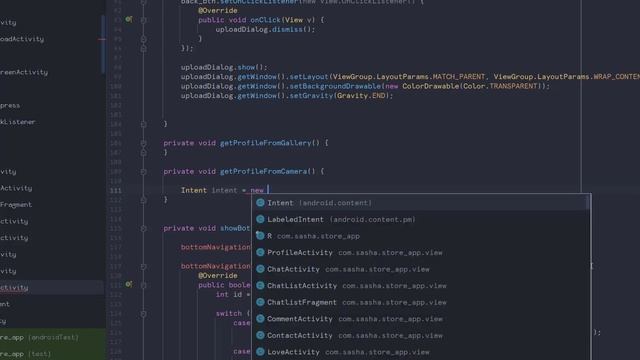
Task: Select re_app (androidTest) in project panel
Action: coord(40,338)
